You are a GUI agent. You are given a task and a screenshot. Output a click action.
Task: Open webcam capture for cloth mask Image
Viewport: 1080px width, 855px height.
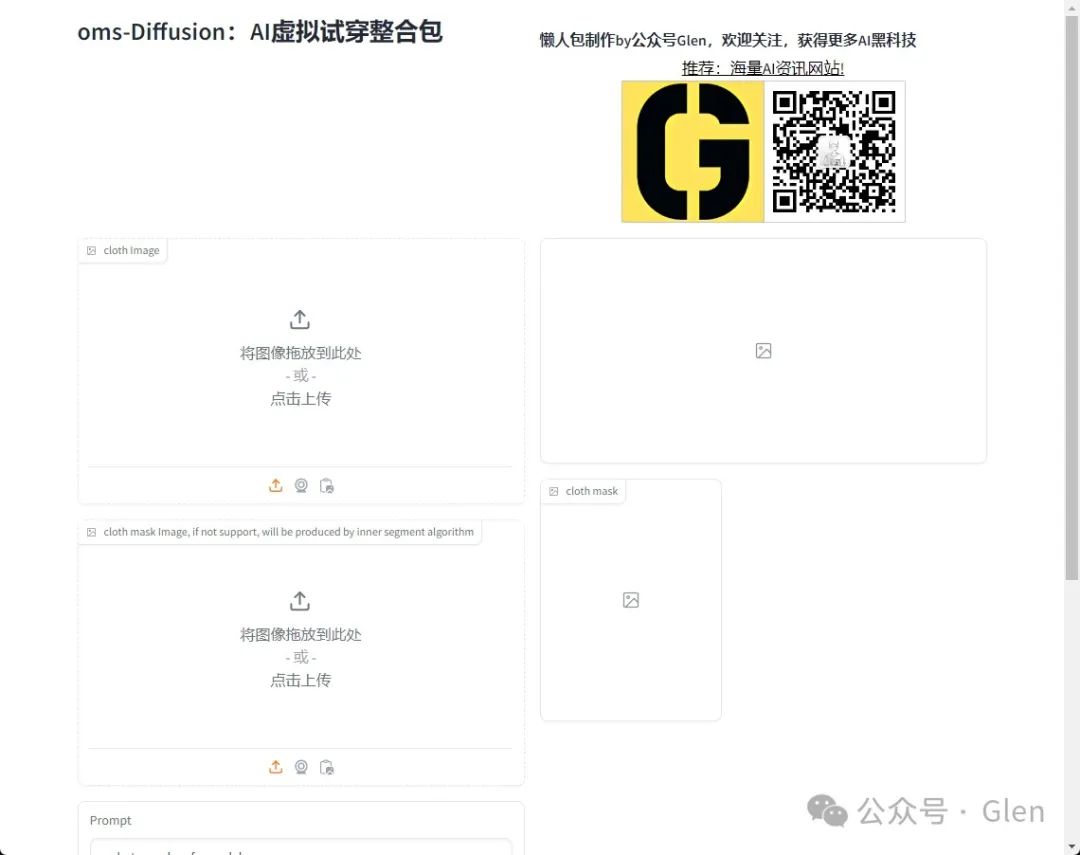(301, 767)
